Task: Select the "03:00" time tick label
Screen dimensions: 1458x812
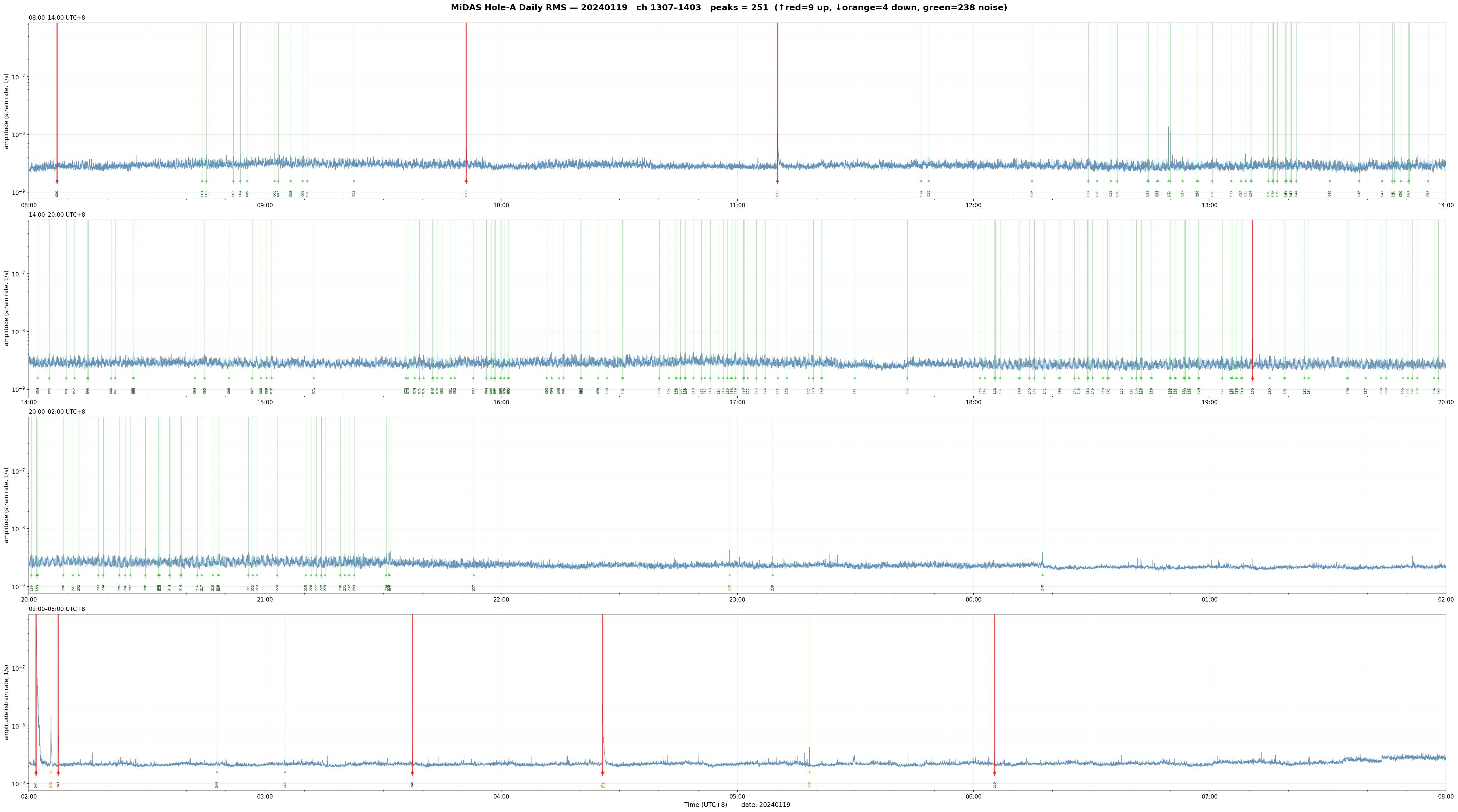Action: point(265,797)
